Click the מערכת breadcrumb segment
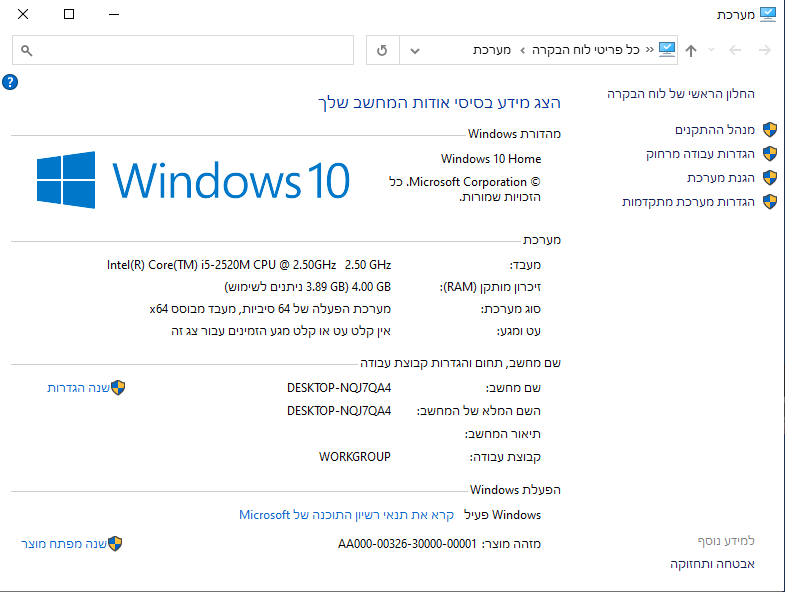The height and width of the screenshot is (592, 785). [492, 50]
